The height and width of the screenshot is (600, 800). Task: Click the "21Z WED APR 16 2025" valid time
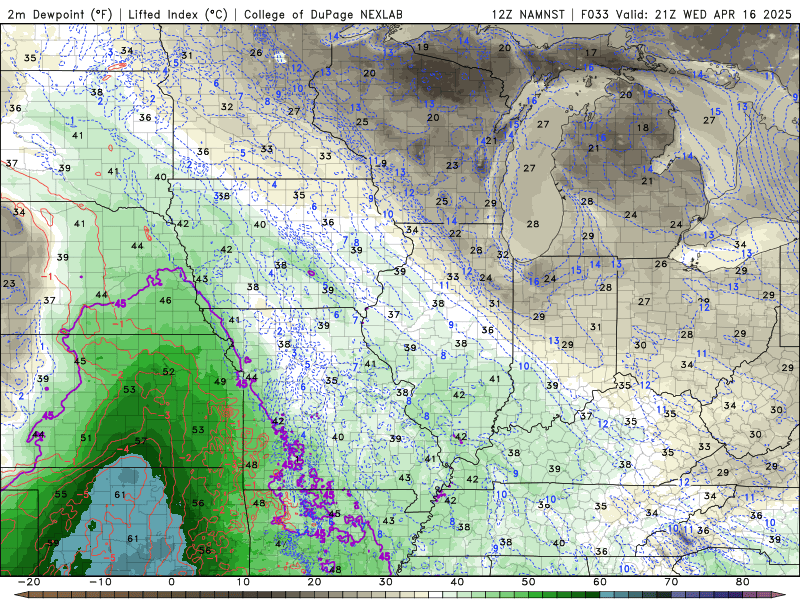tap(723, 14)
